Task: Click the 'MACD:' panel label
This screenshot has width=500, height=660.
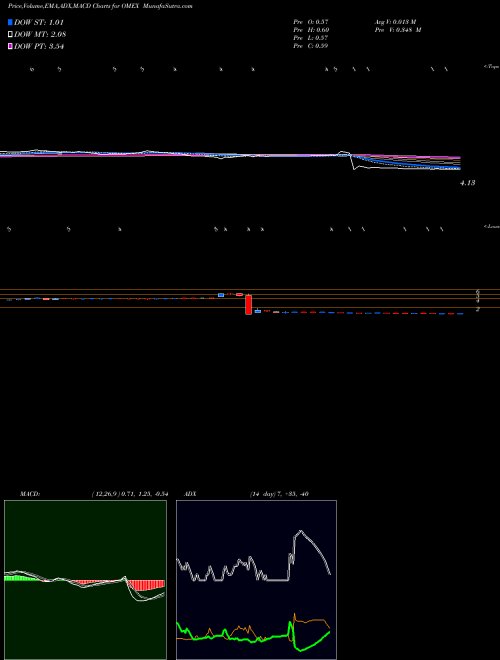Action: 30,494
